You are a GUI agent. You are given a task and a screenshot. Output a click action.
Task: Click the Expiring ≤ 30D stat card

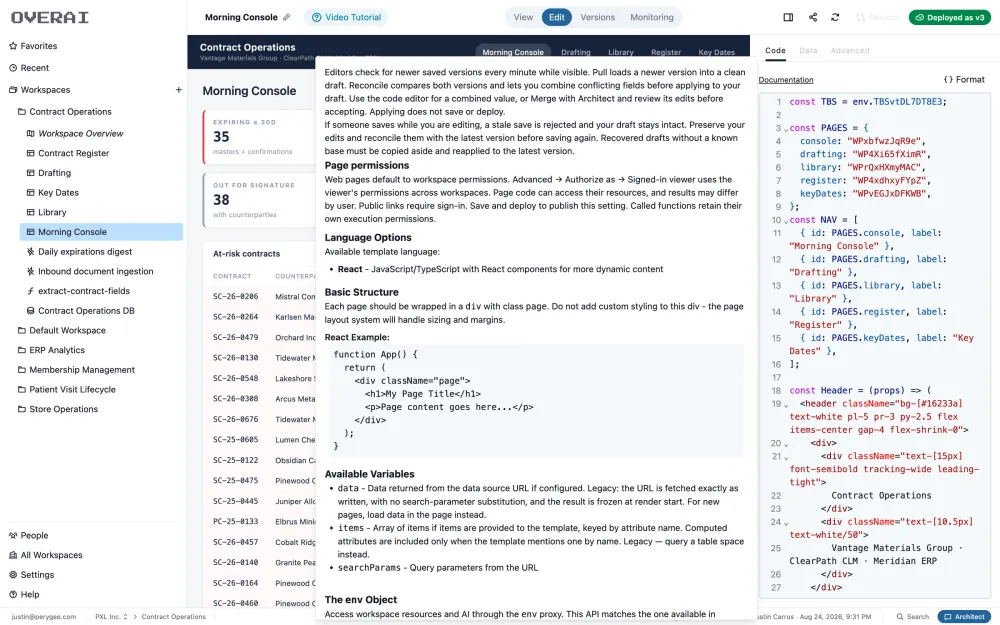click(259, 136)
